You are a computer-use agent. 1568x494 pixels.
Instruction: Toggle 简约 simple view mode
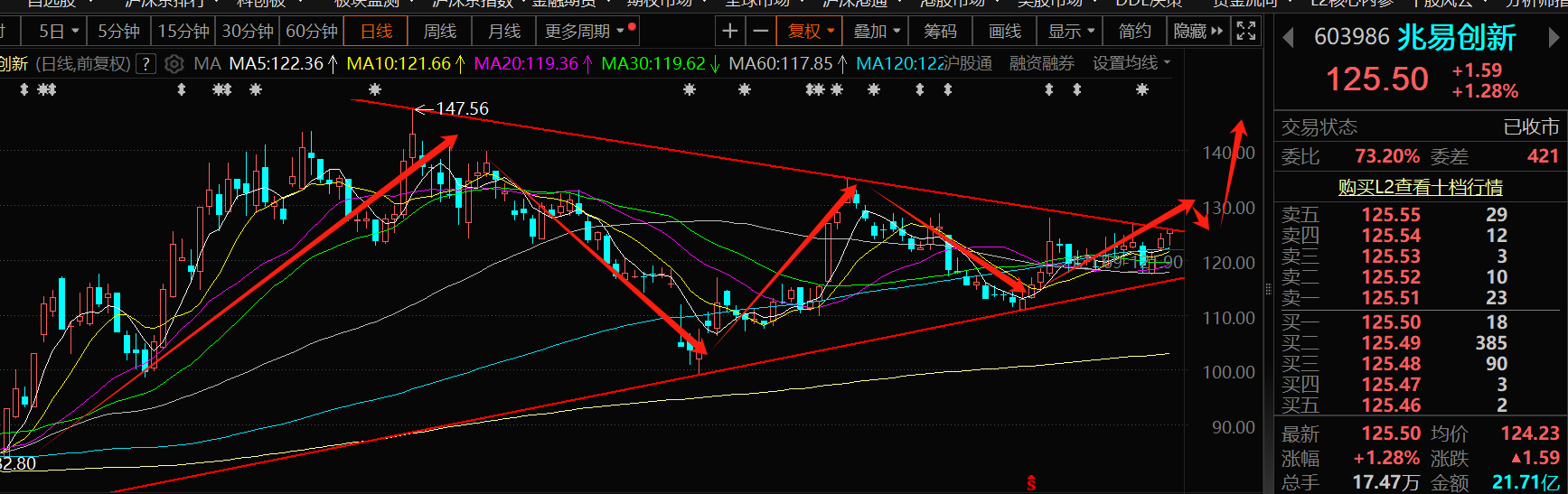click(1135, 32)
